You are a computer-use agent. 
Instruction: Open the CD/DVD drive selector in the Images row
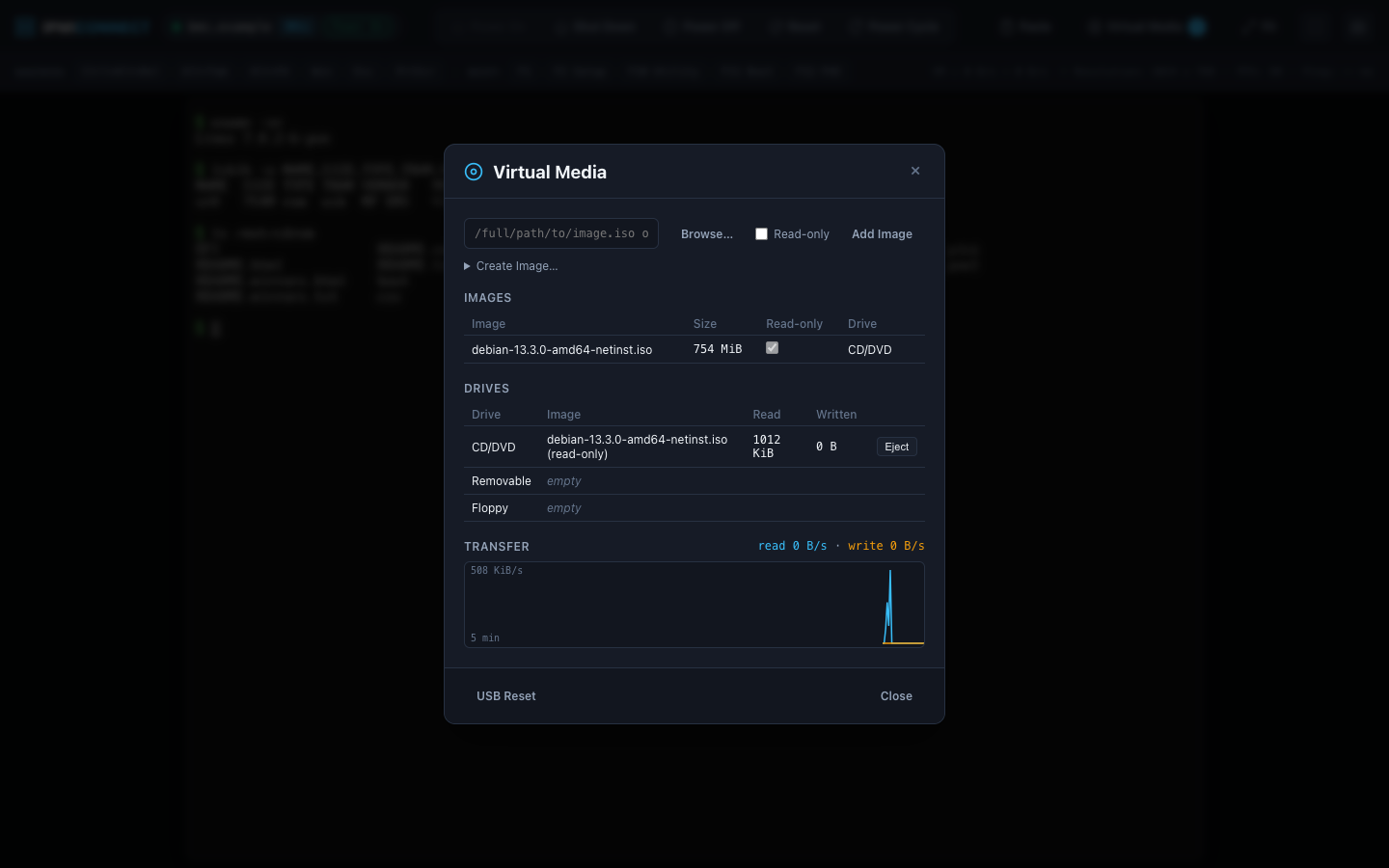(x=870, y=350)
